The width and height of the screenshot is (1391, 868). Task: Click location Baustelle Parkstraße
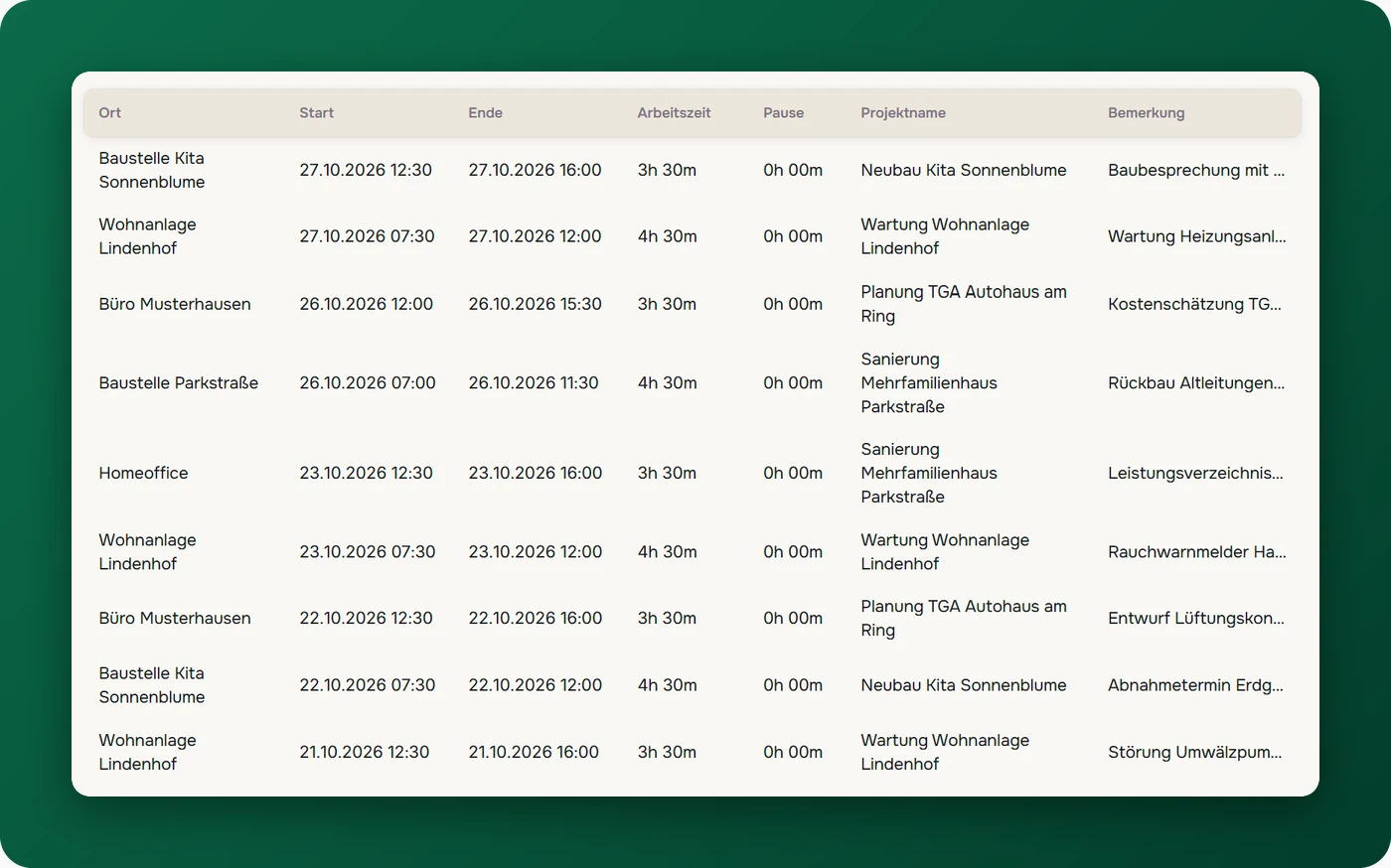click(179, 382)
